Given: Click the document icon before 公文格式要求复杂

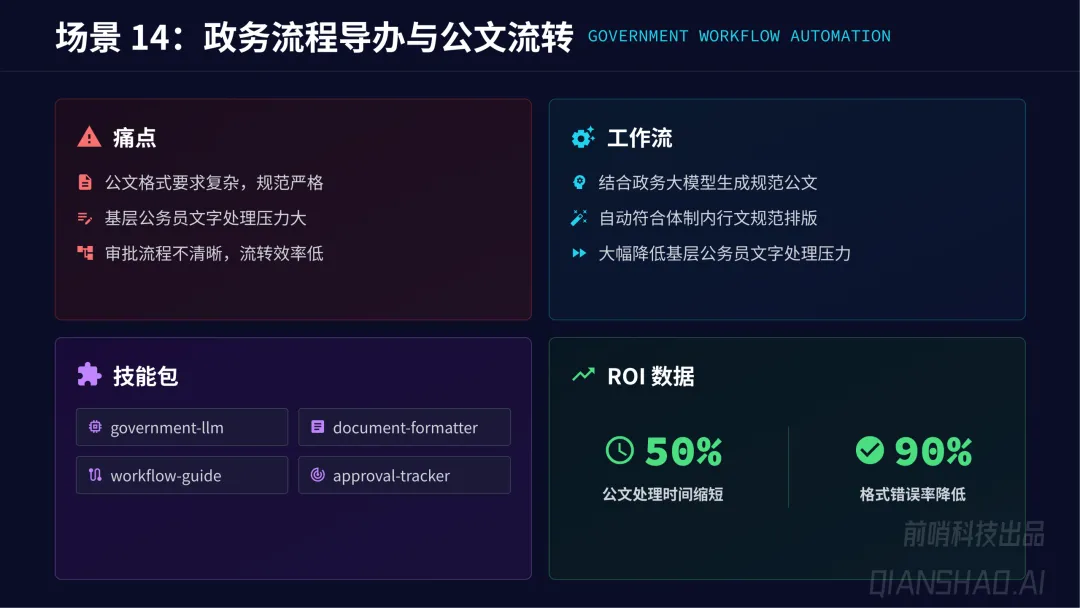Looking at the screenshot, I should tap(85, 182).
